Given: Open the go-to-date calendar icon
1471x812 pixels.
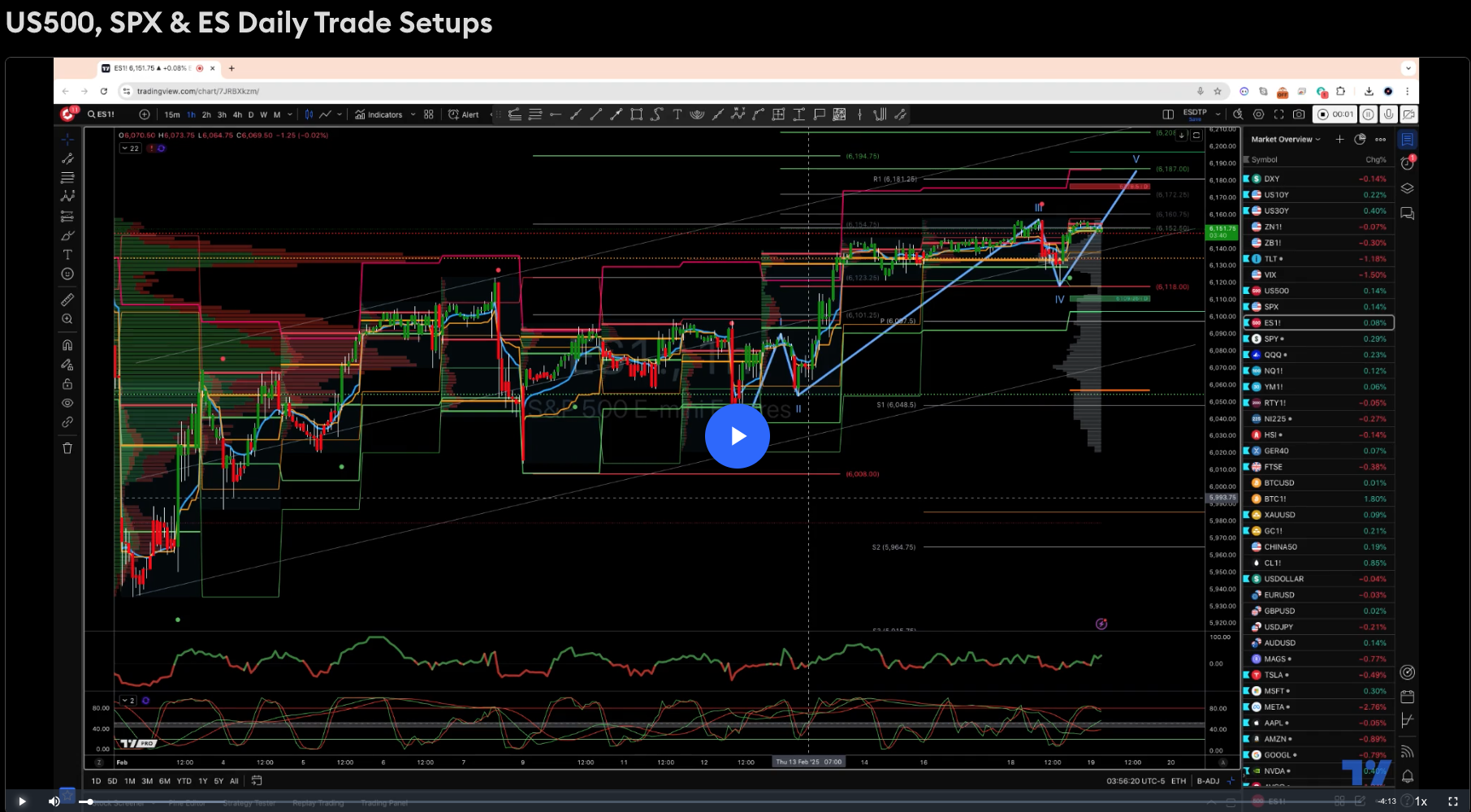Looking at the screenshot, I should 257,781.
